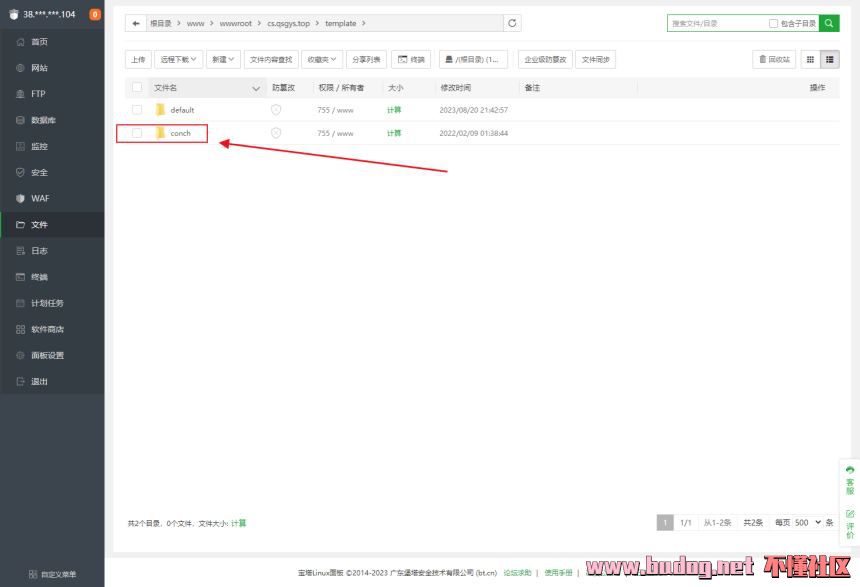Viewport: 860px width, 587px height.
Task: Check the conch folder row checkbox
Action: [137, 133]
